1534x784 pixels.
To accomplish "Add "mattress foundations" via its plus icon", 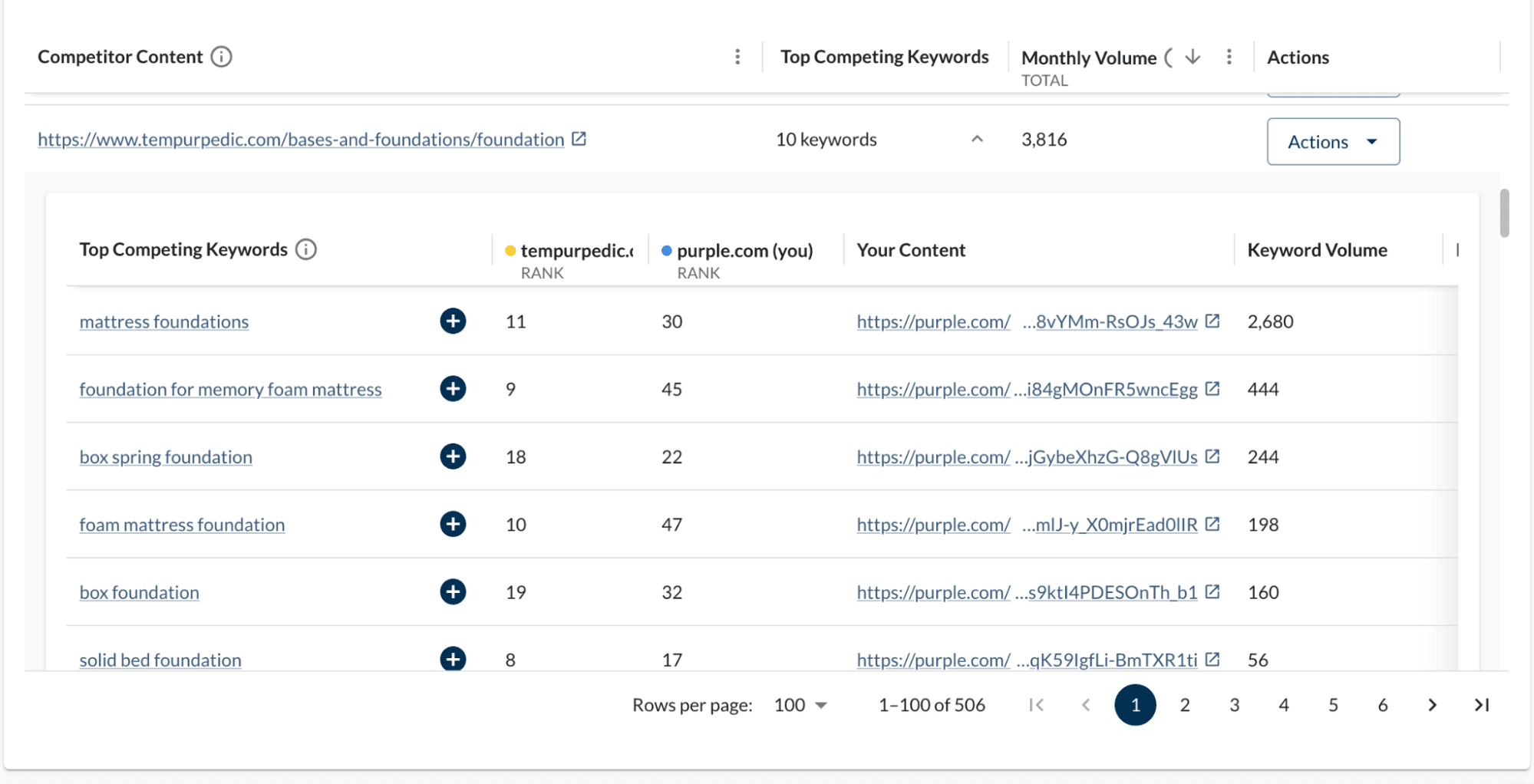I will [453, 321].
